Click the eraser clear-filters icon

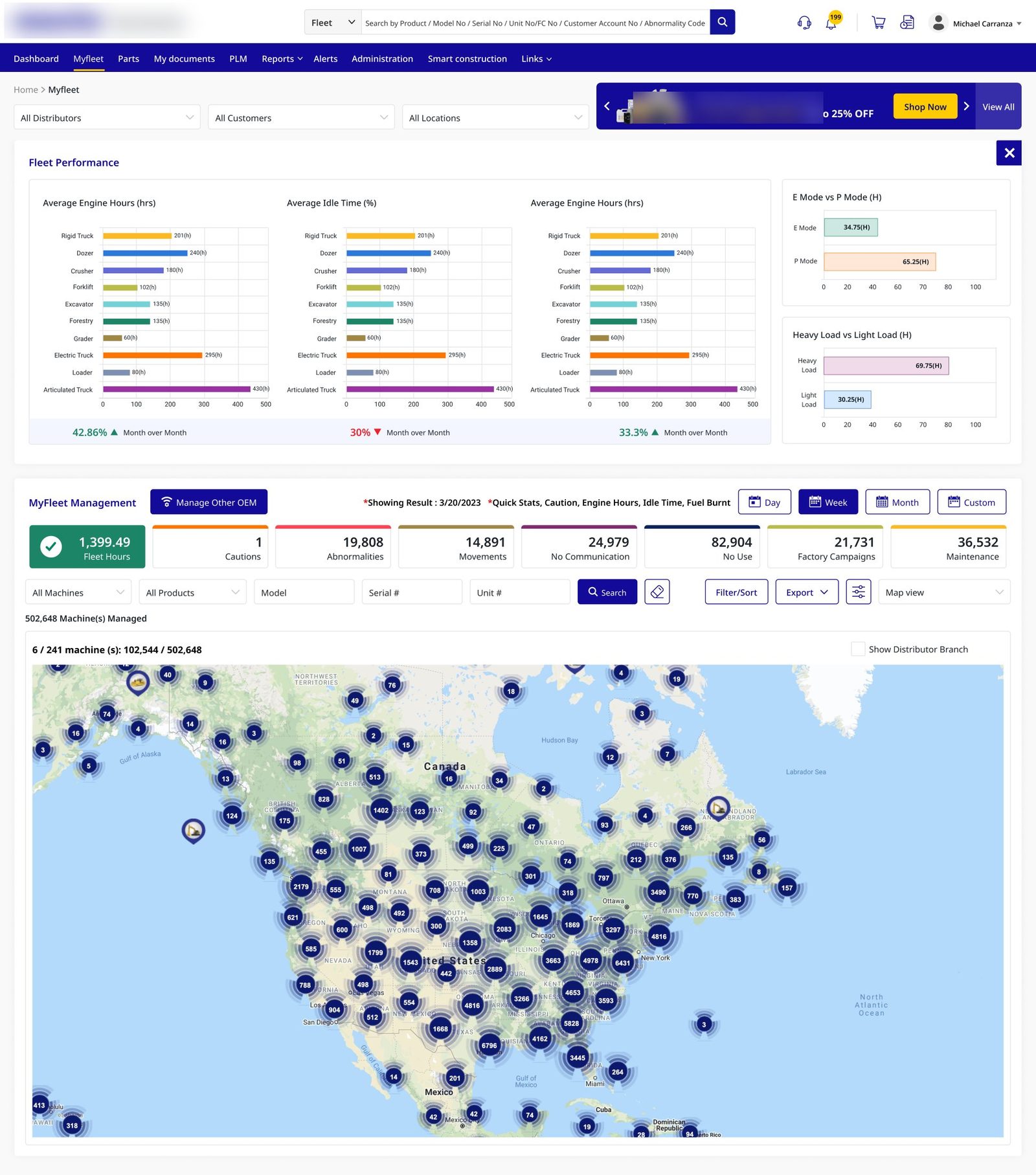(657, 592)
